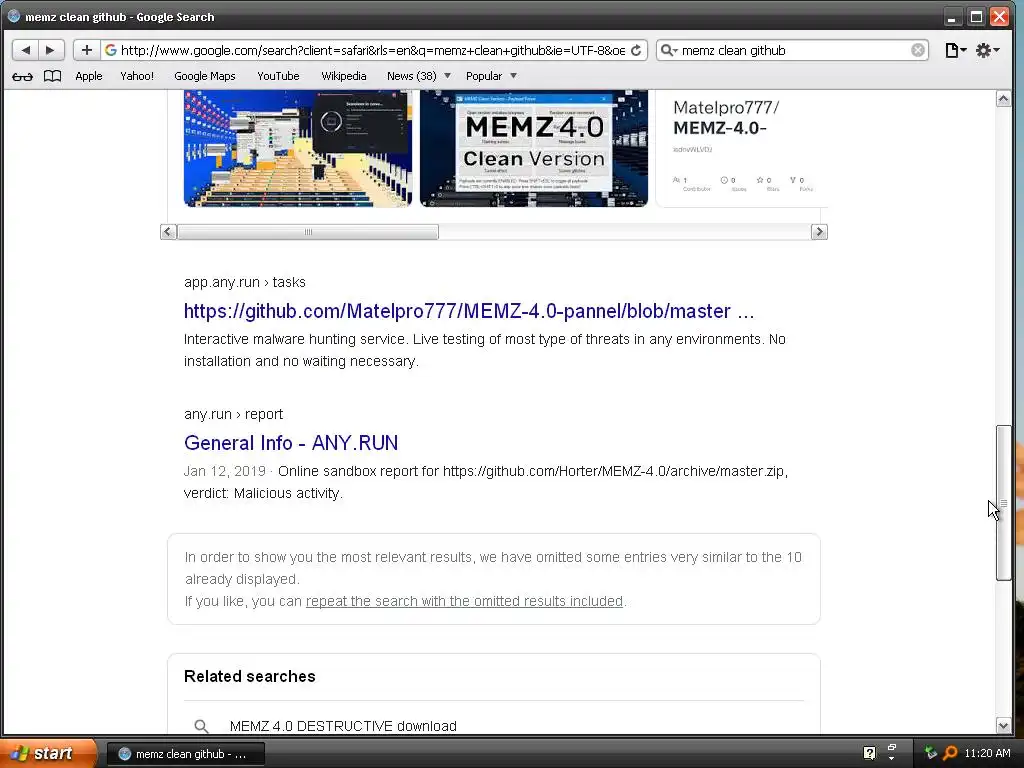Add a bookmark with the plus button
The image size is (1024, 768).
[86, 50]
